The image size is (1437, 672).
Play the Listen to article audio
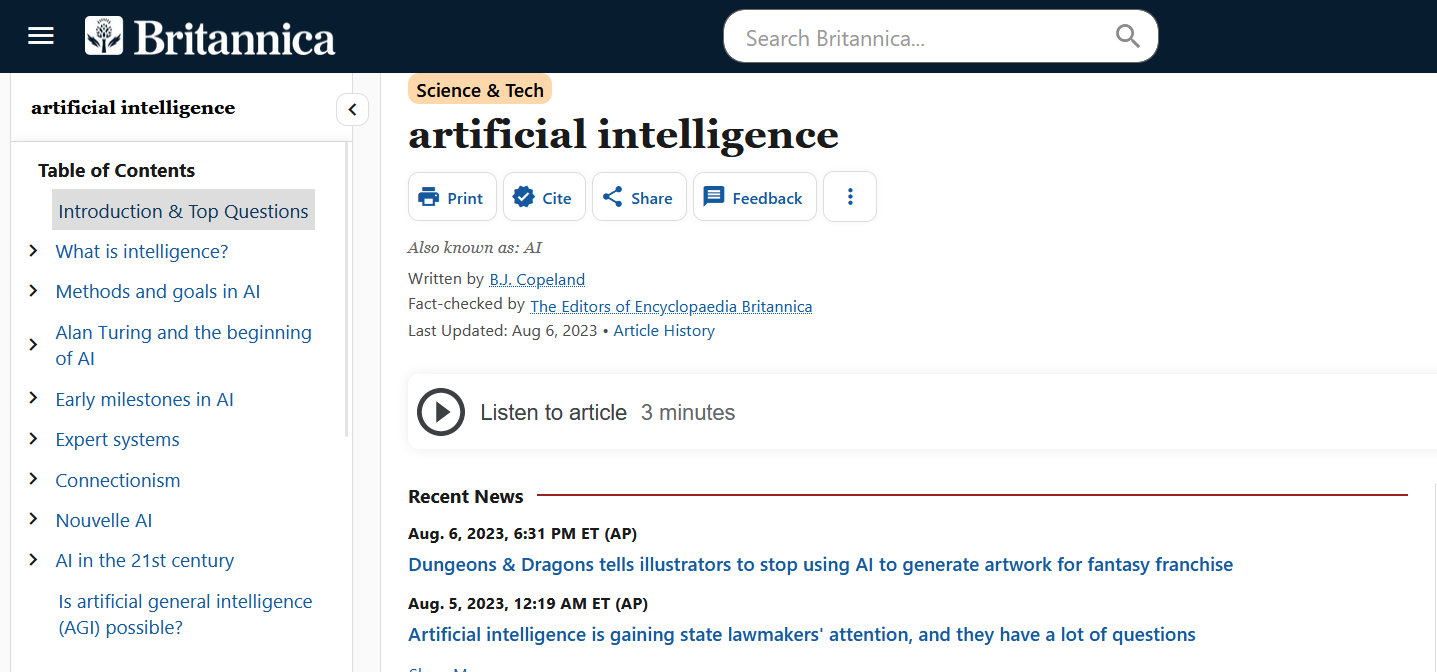click(x=441, y=412)
